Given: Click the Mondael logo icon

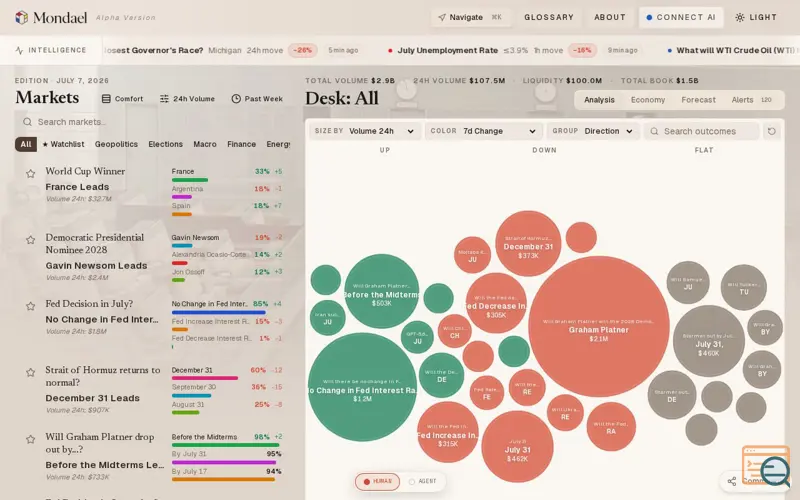Looking at the screenshot, I should [21, 17].
